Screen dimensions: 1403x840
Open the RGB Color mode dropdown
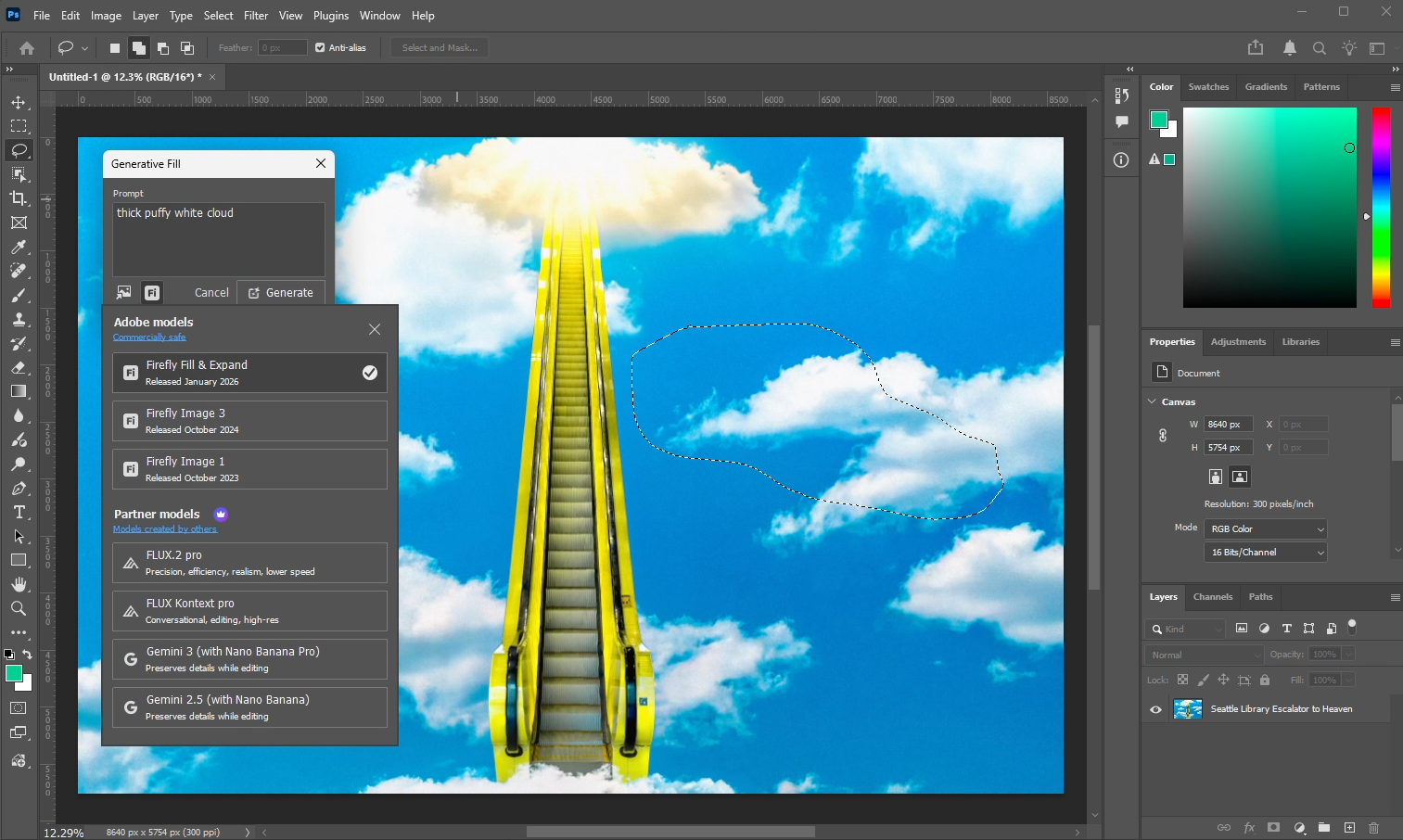(x=1264, y=528)
